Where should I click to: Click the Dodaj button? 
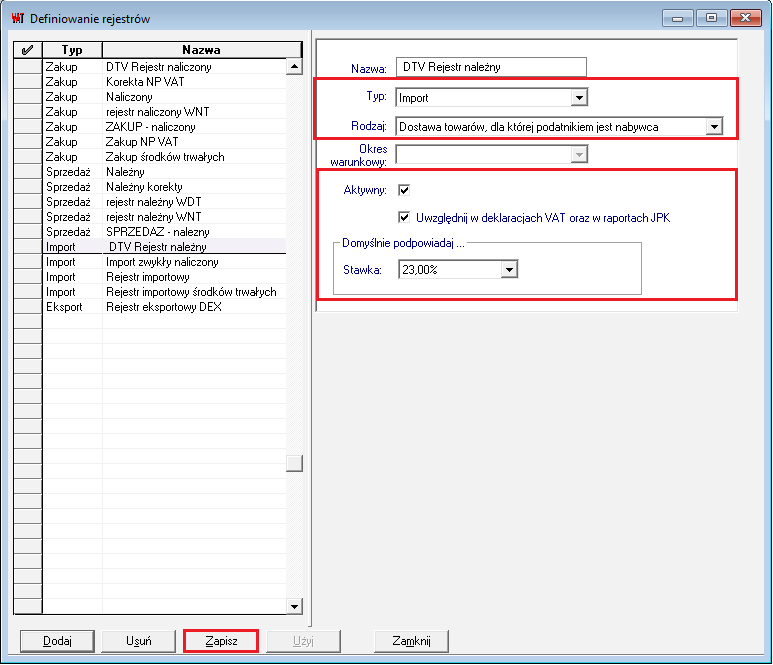click(57, 641)
